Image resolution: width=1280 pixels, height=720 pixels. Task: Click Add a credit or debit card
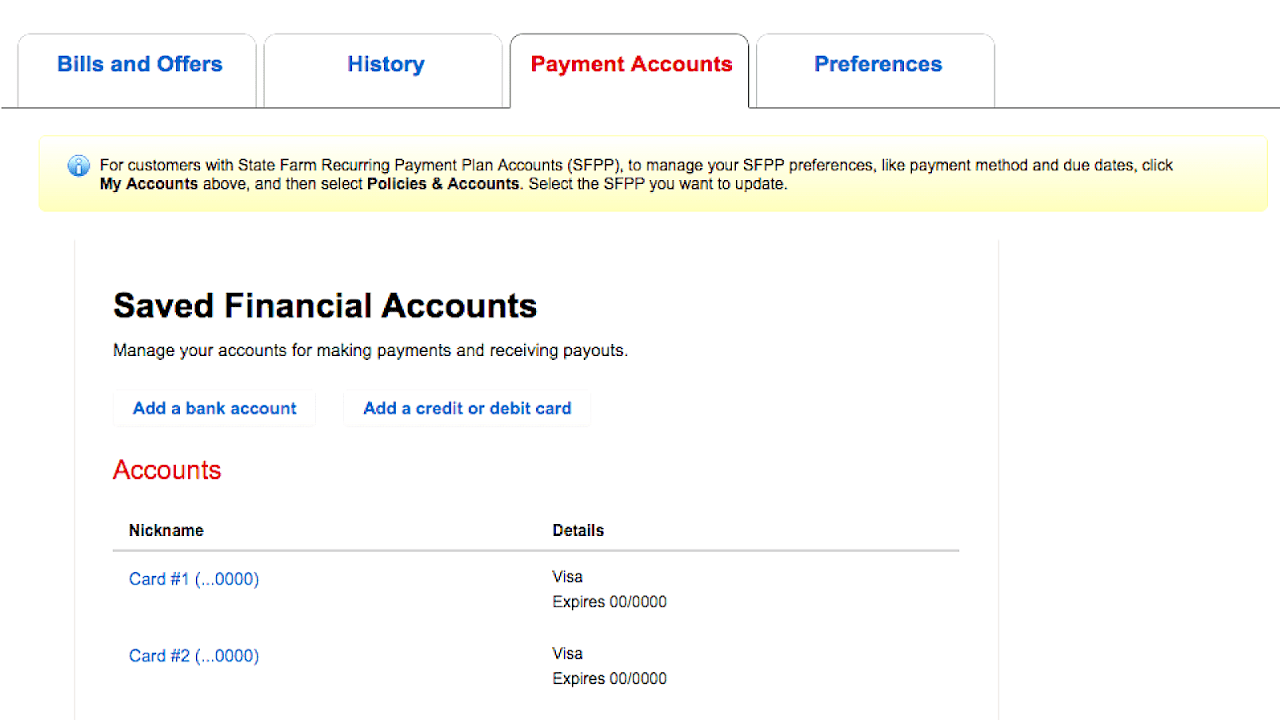pos(467,408)
